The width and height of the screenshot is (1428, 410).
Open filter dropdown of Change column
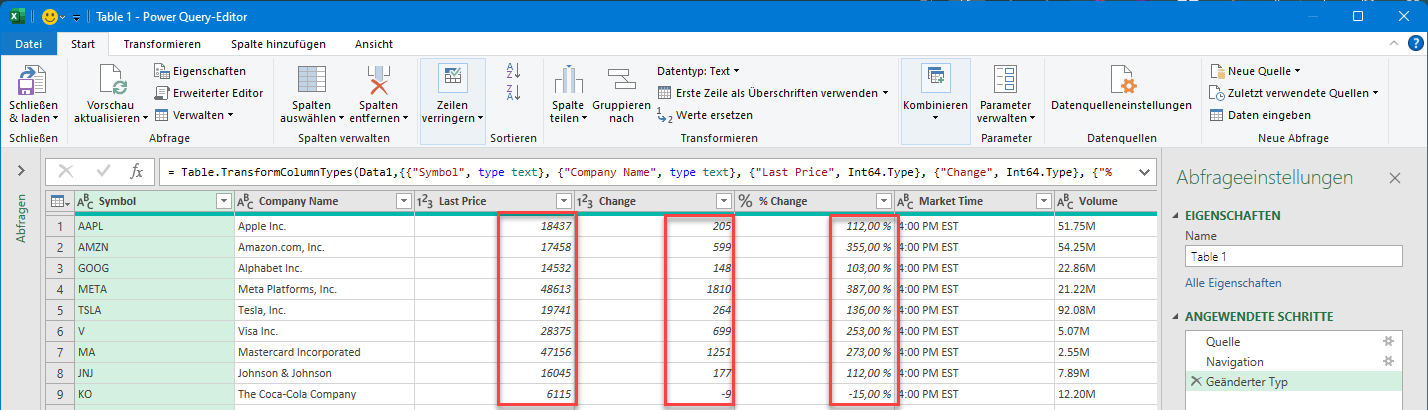(x=724, y=202)
